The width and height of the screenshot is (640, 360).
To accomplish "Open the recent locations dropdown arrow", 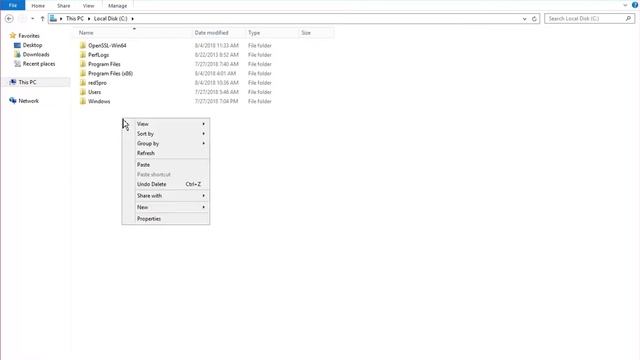I will point(33,18).
